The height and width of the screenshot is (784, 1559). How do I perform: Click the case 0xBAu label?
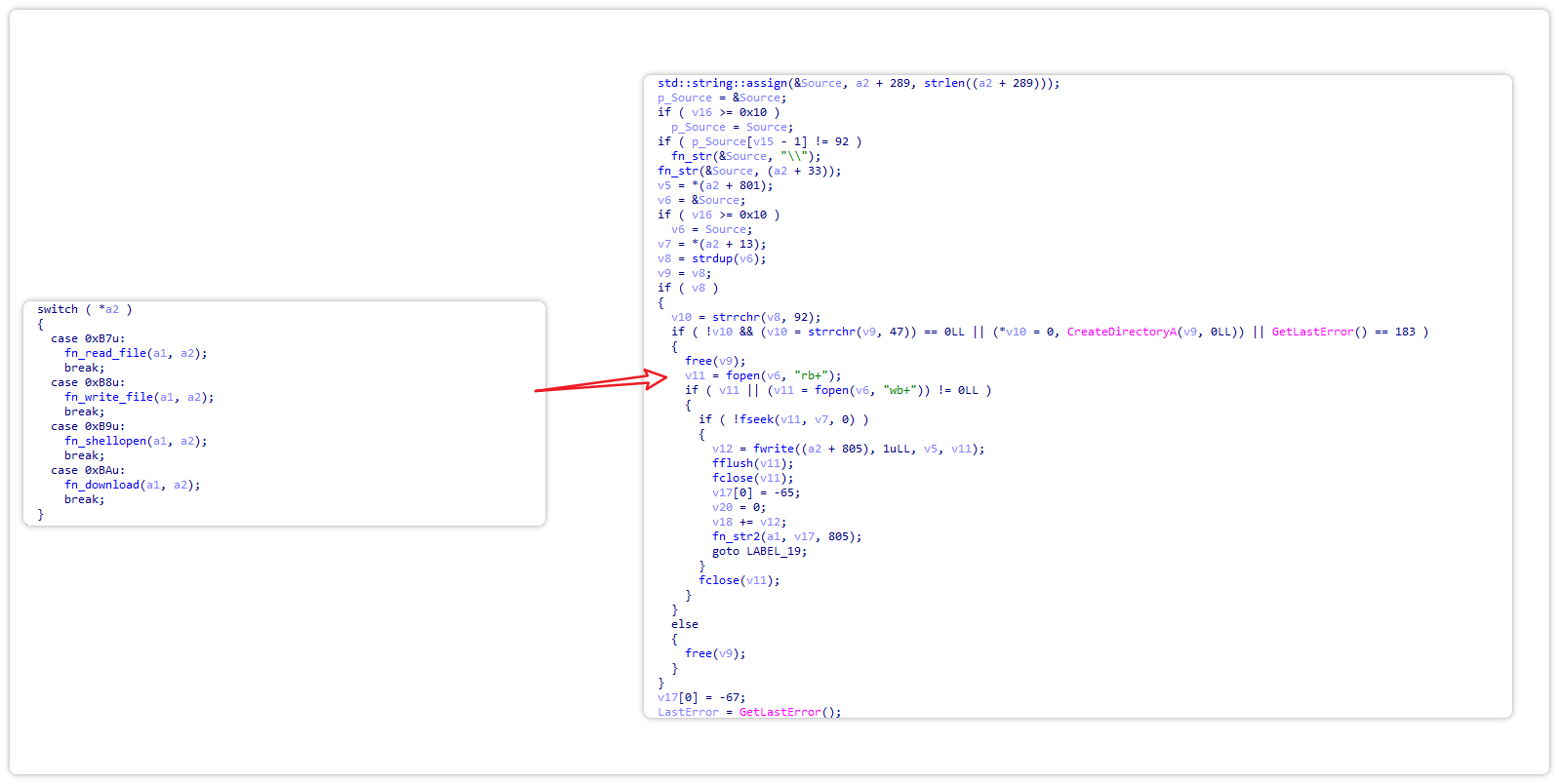(88, 470)
